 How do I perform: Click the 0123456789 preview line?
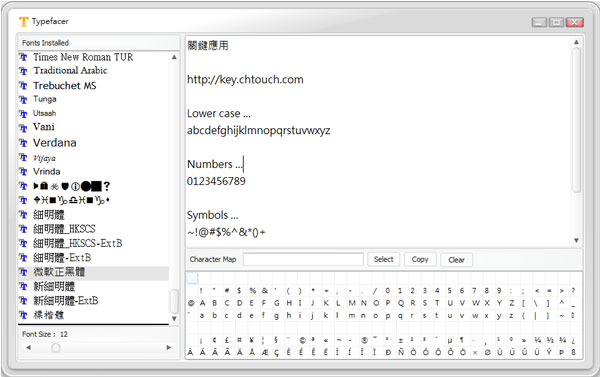(x=216, y=181)
